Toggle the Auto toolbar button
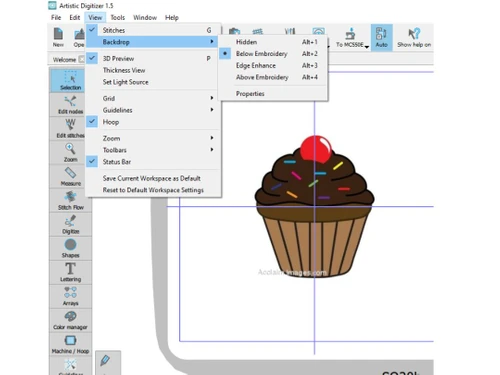 coord(381,37)
